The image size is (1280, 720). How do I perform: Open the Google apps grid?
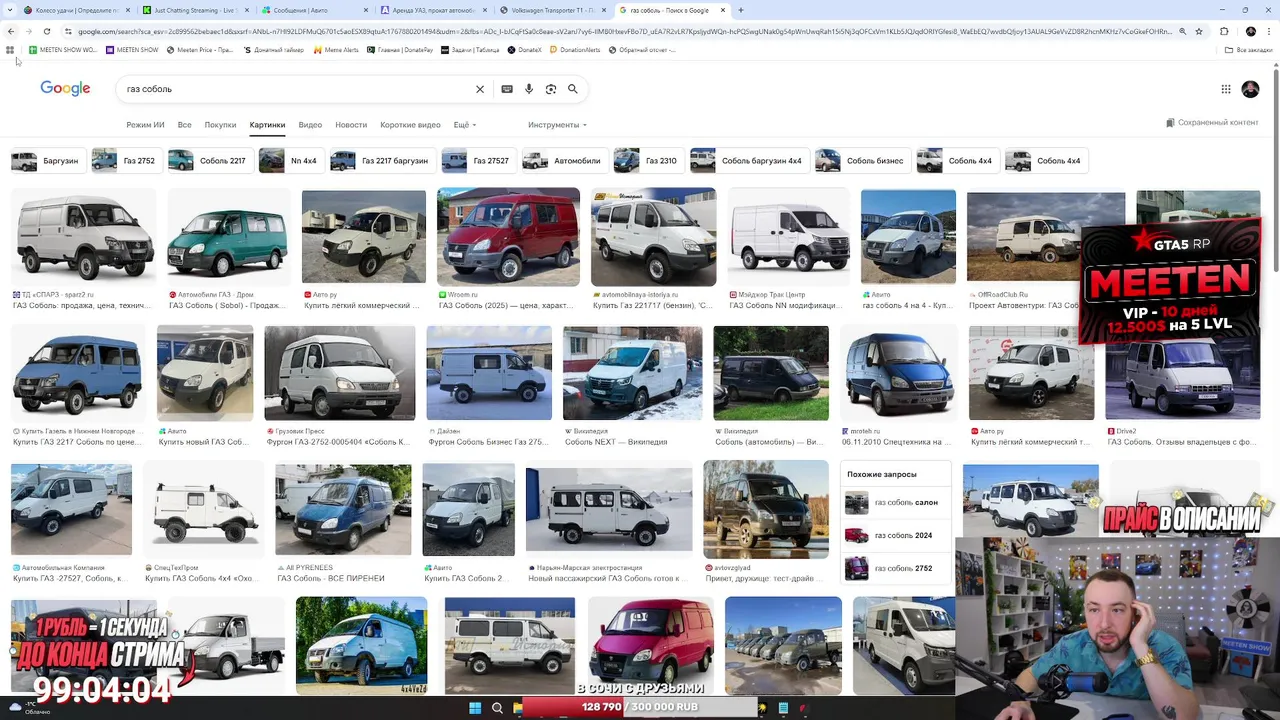coord(1226,89)
